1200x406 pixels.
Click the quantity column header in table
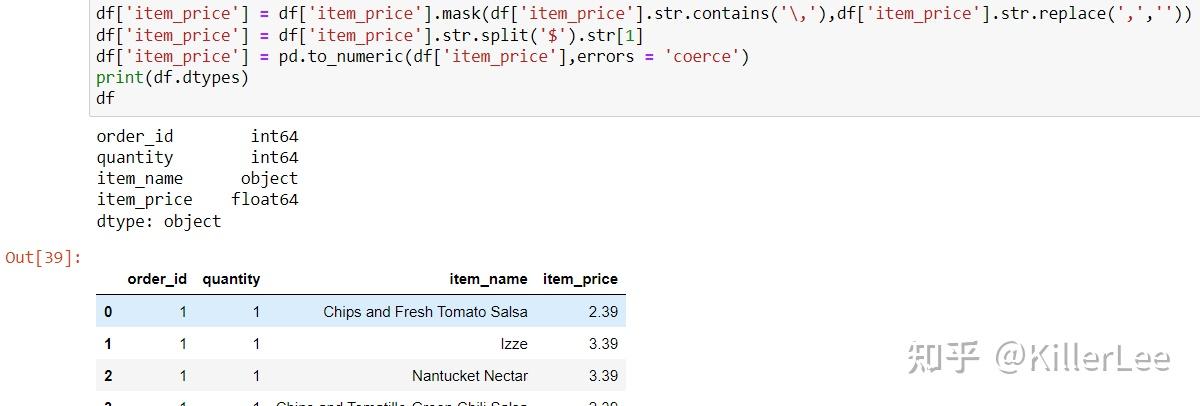coord(231,279)
